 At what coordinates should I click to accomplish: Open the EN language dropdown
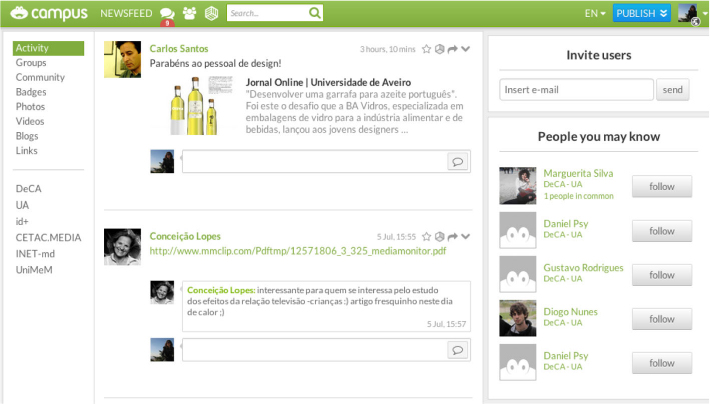594,14
